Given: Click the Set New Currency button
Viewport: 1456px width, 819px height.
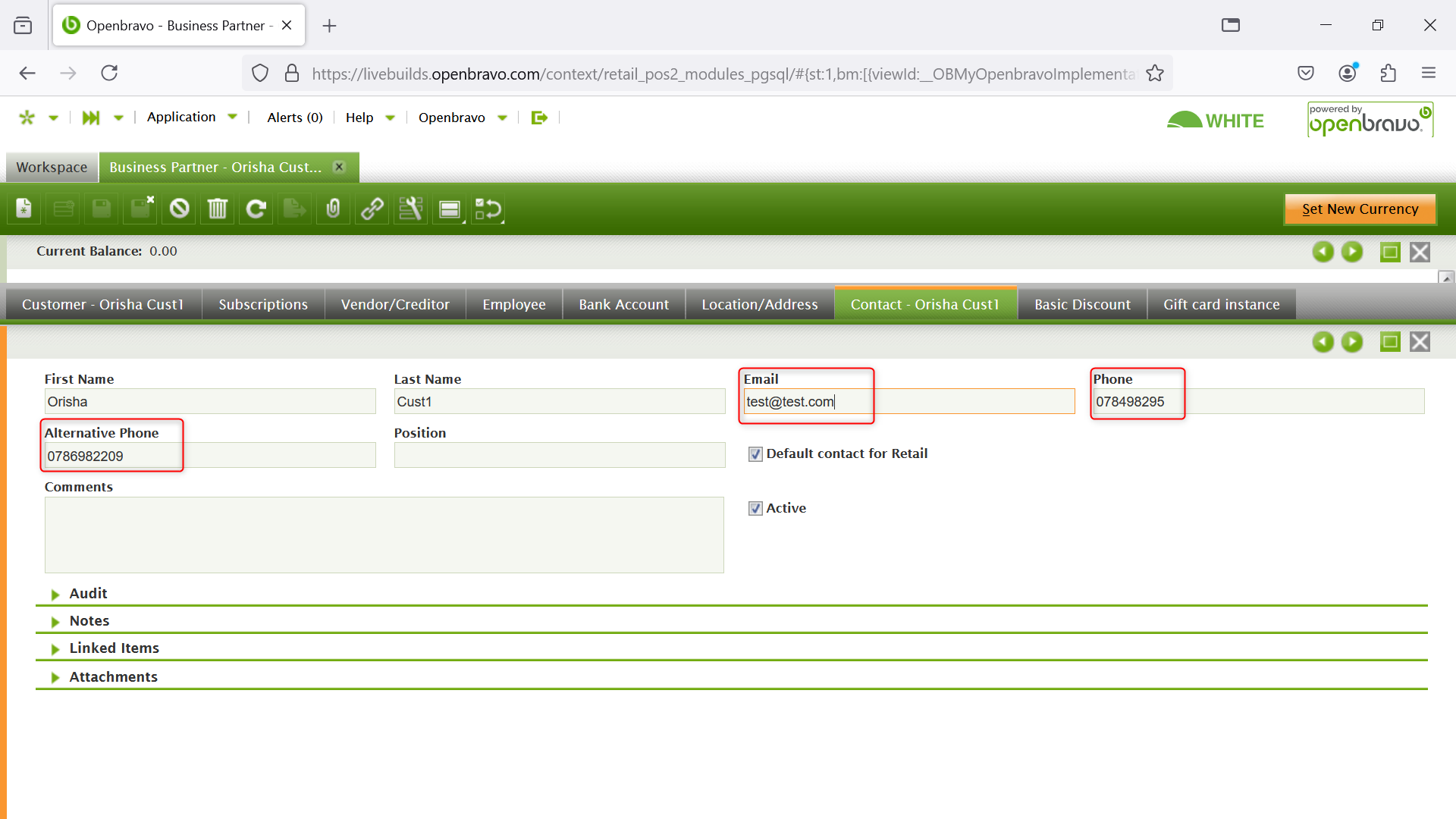Looking at the screenshot, I should (x=1359, y=209).
